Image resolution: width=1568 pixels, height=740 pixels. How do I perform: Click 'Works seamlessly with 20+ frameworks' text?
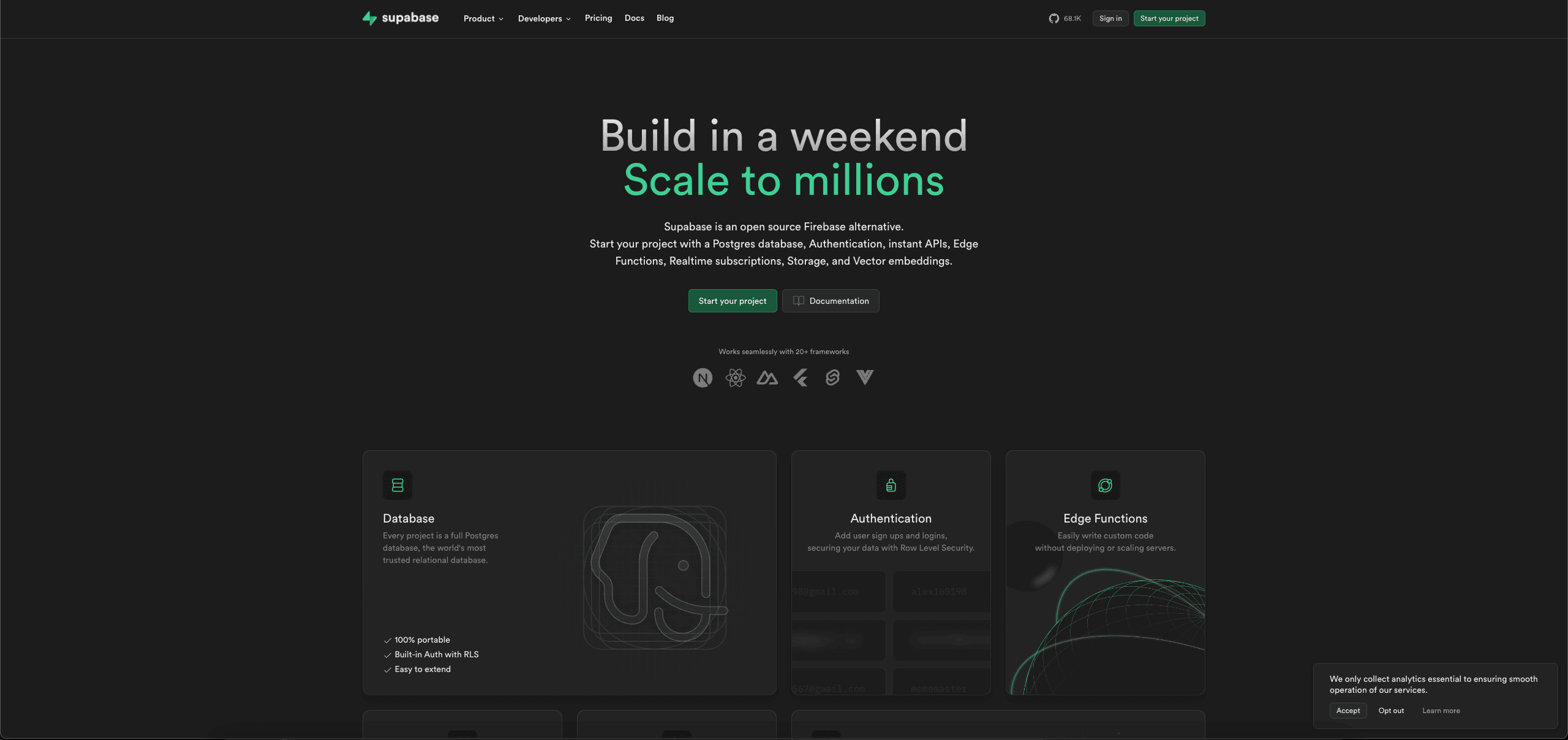[x=784, y=352]
